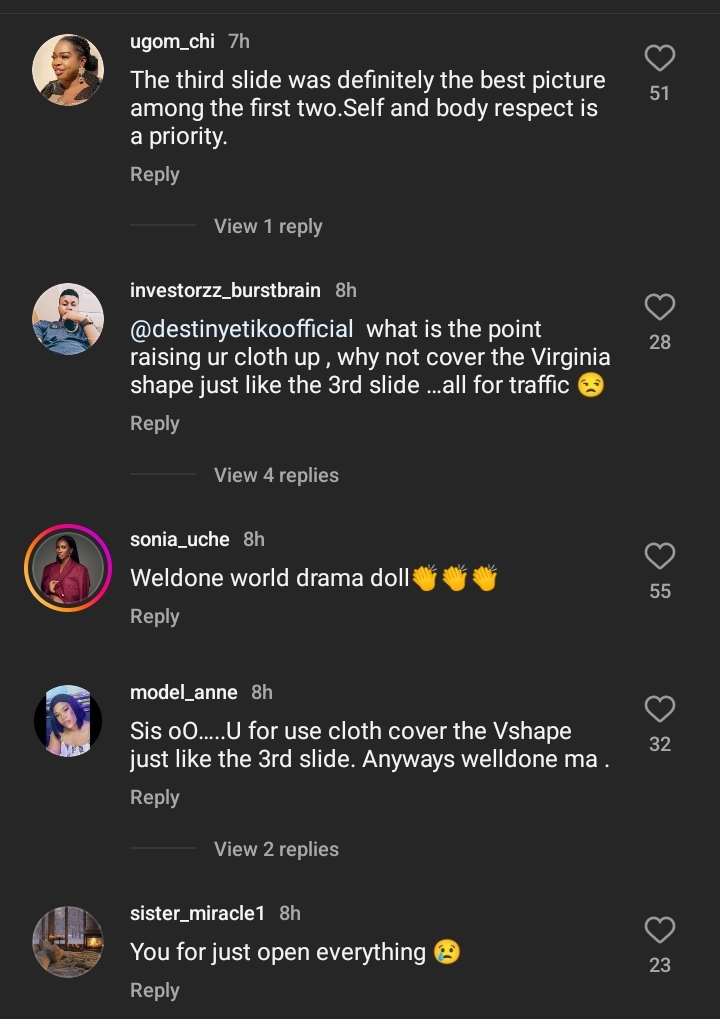Open the sonia_uche username link

point(180,539)
